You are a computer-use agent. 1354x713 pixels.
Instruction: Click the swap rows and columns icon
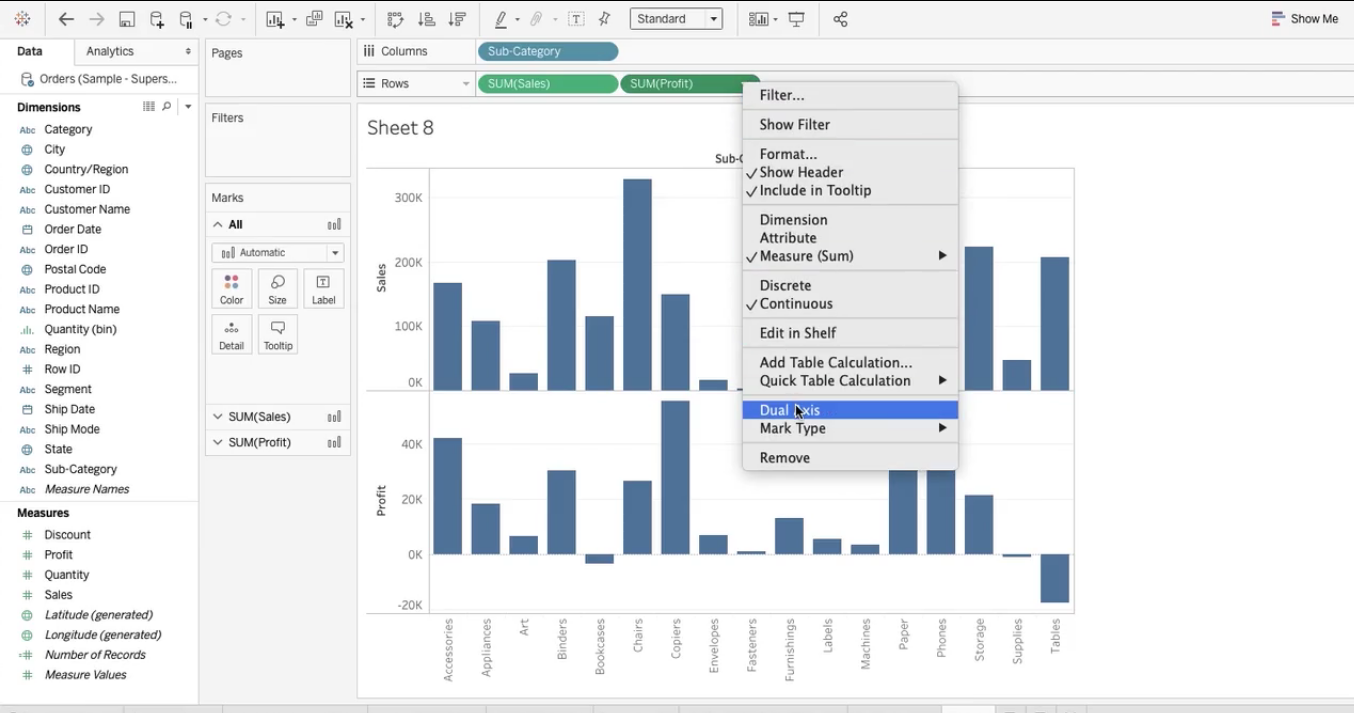tap(395, 19)
